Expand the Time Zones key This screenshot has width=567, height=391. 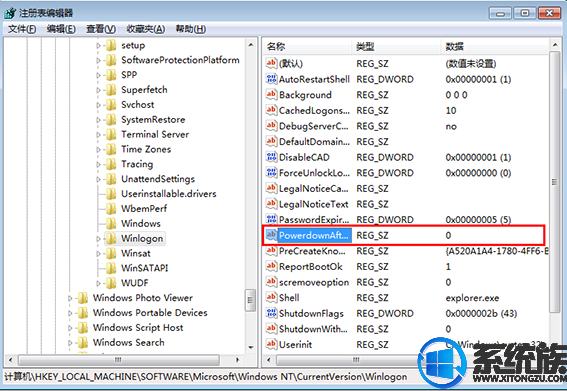pos(98,149)
